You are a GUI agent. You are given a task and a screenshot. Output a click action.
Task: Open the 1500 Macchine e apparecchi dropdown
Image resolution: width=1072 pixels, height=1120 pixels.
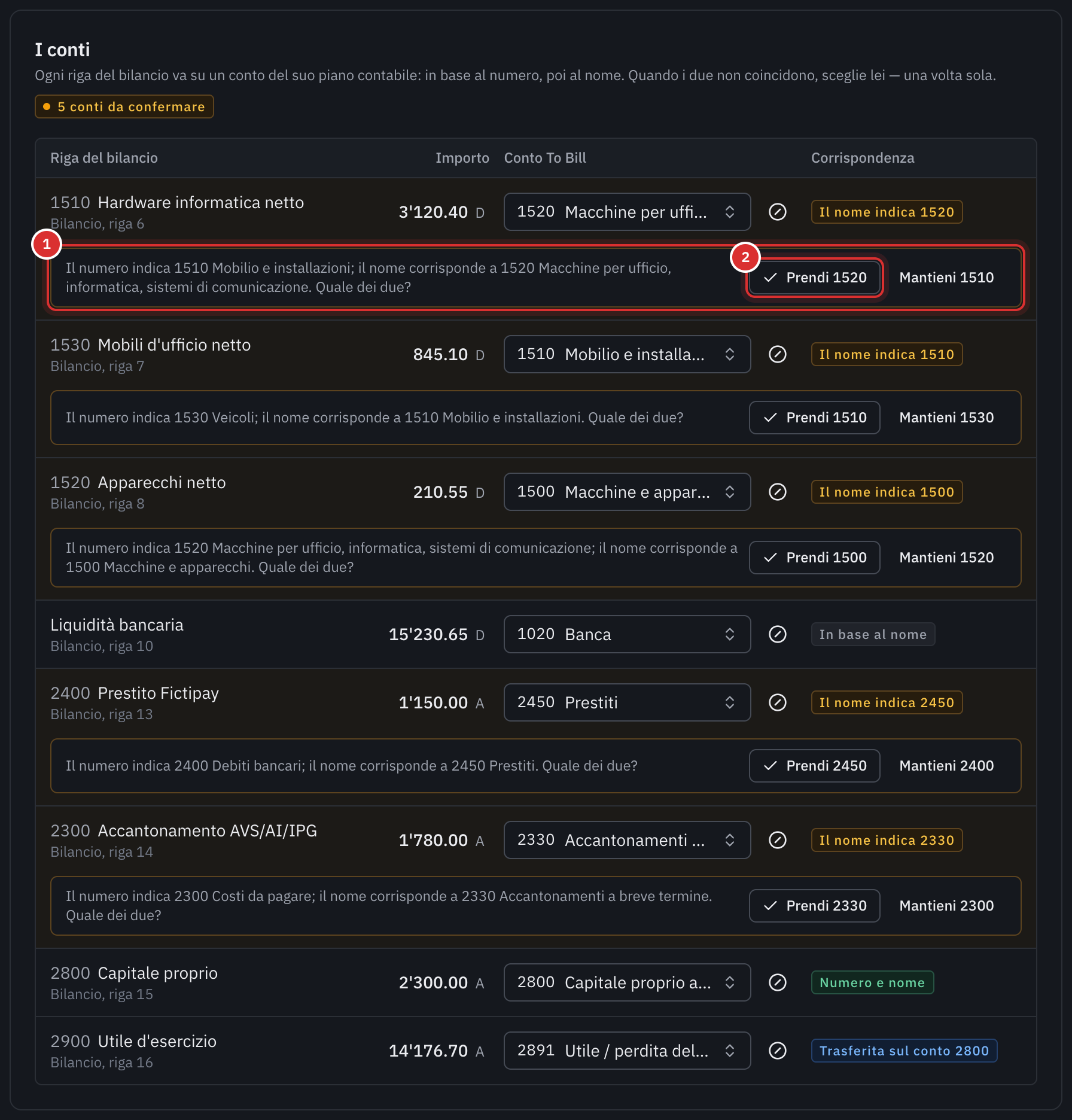coord(627,492)
